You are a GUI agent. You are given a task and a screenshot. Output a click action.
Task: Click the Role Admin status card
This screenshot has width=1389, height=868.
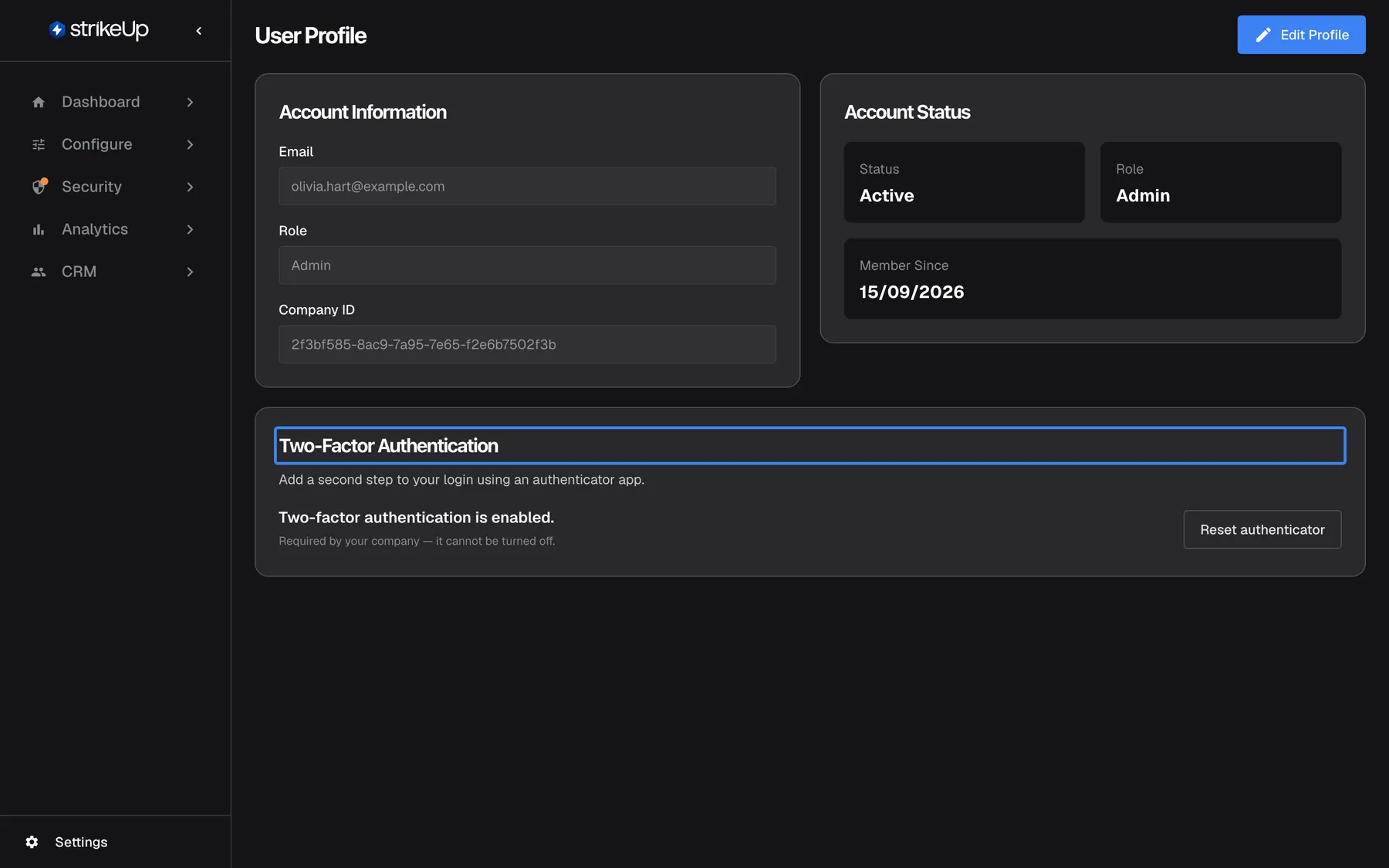click(x=1221, y=182)
